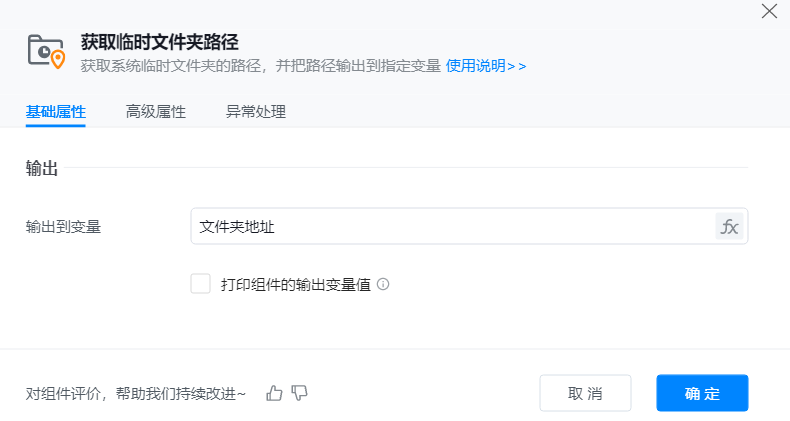Click the 对组件评价 feedback prompt text

tap(136, 393)
